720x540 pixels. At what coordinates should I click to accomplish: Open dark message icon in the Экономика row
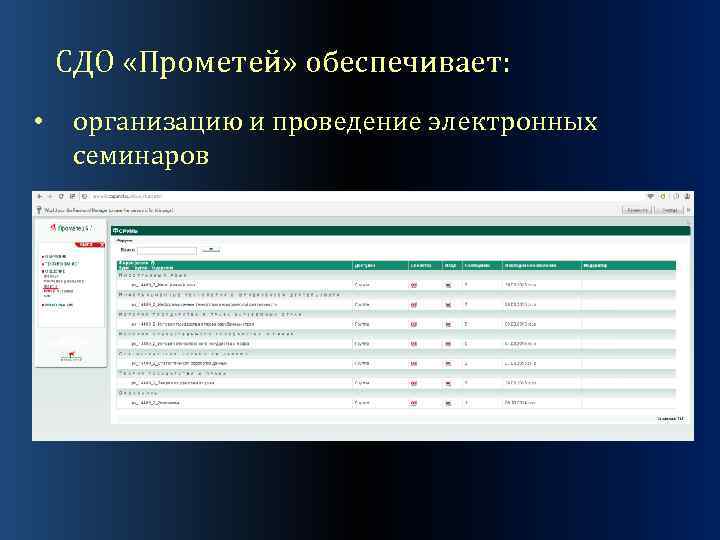tap(448, 403)
